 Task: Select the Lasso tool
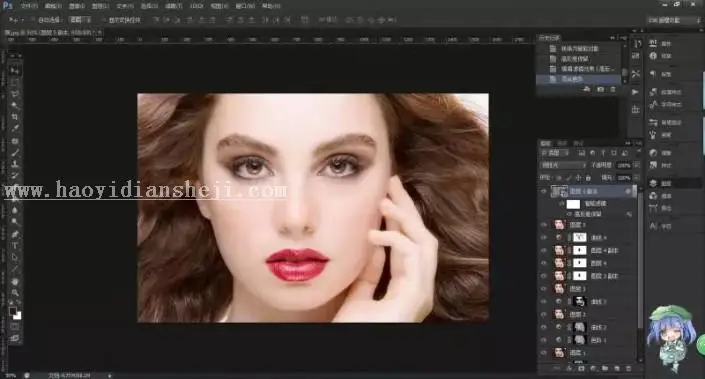pyautogui.click(x=14, y=94)
